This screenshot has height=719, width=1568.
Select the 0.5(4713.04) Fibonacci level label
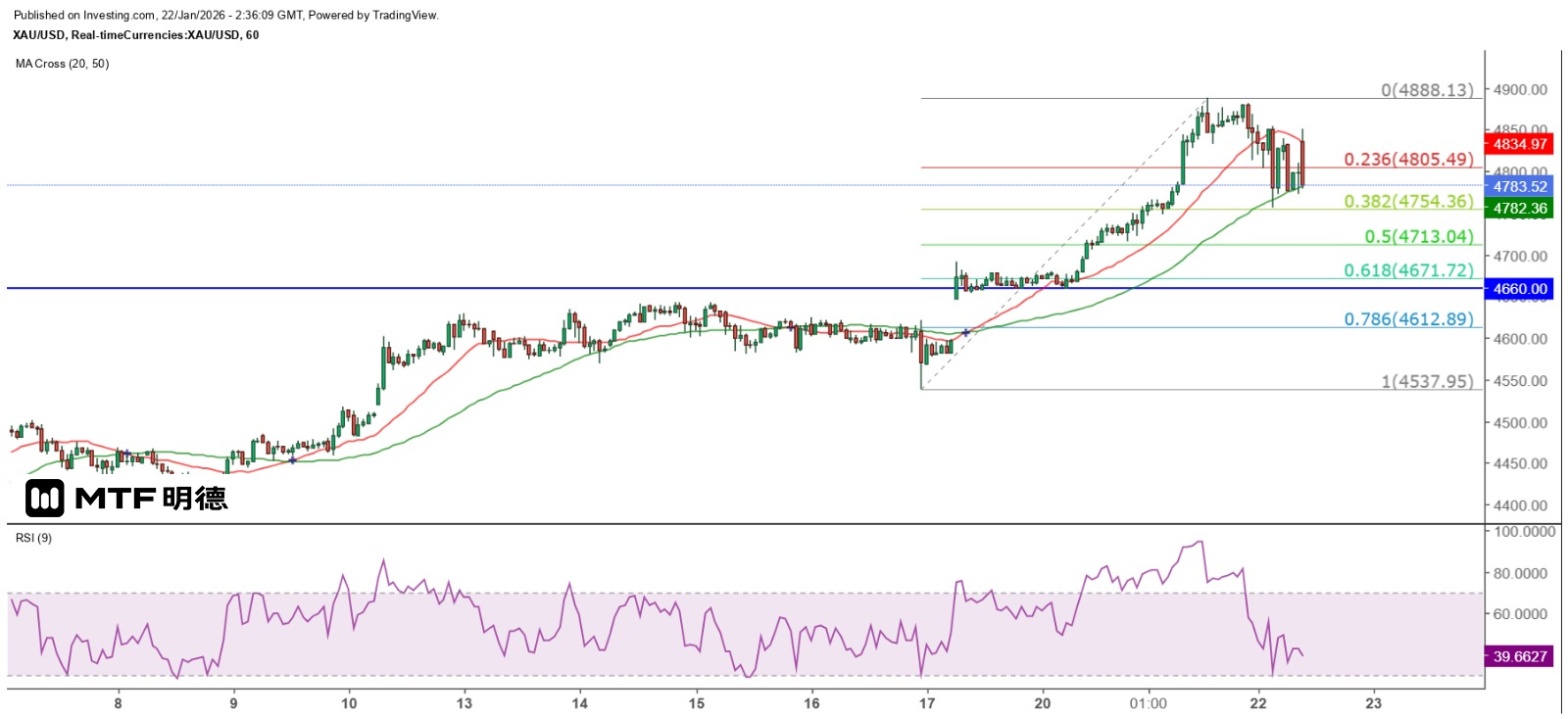1419,236
